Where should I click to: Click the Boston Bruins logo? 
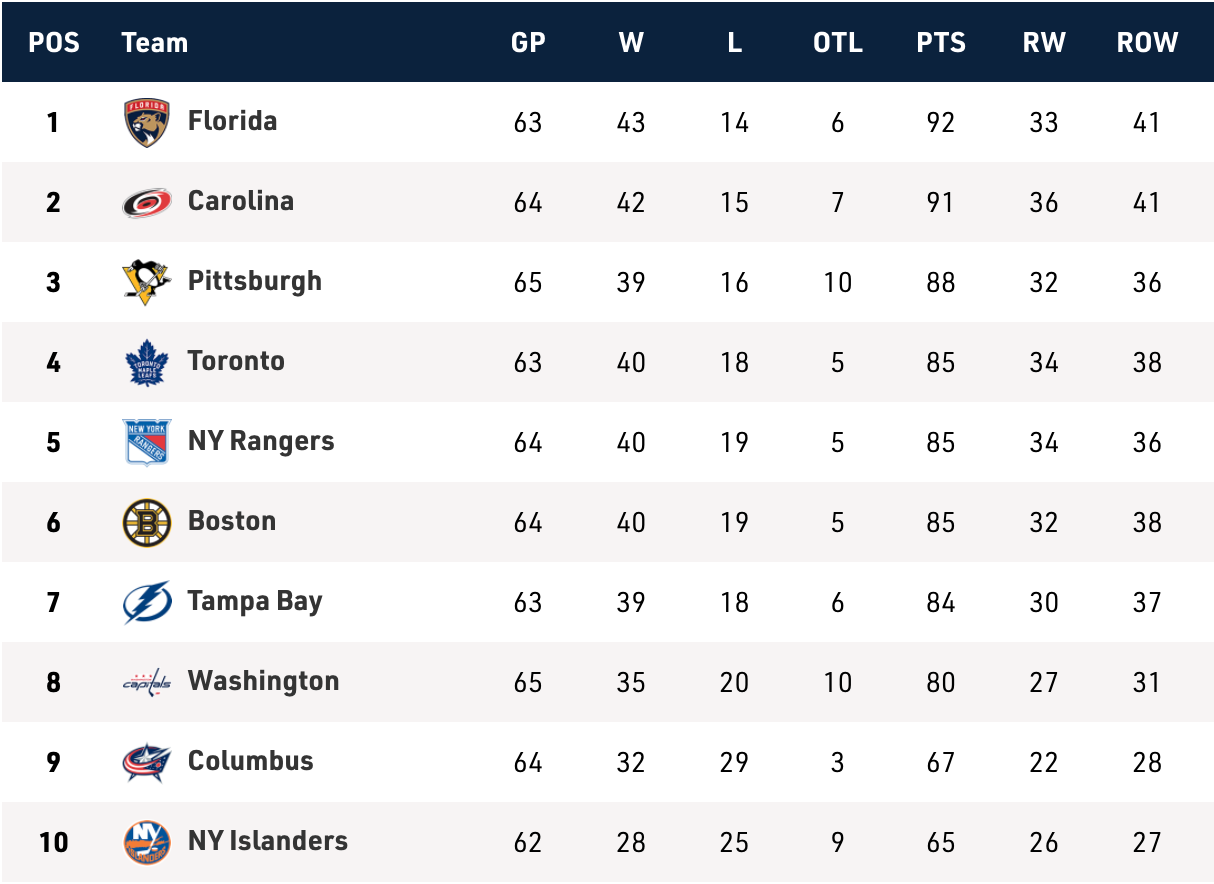point(147,522)
